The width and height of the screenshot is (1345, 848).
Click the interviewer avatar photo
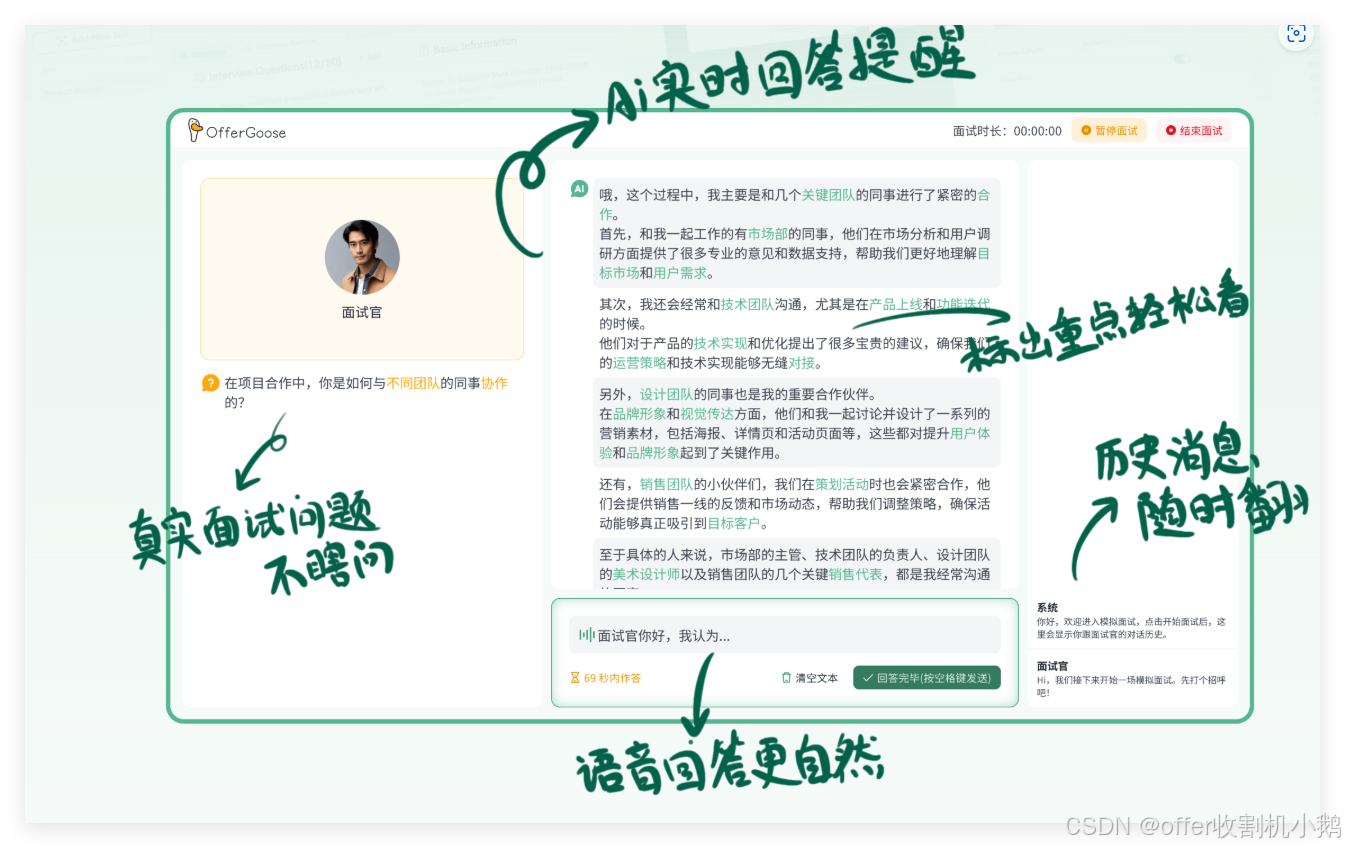pos(362,257)
